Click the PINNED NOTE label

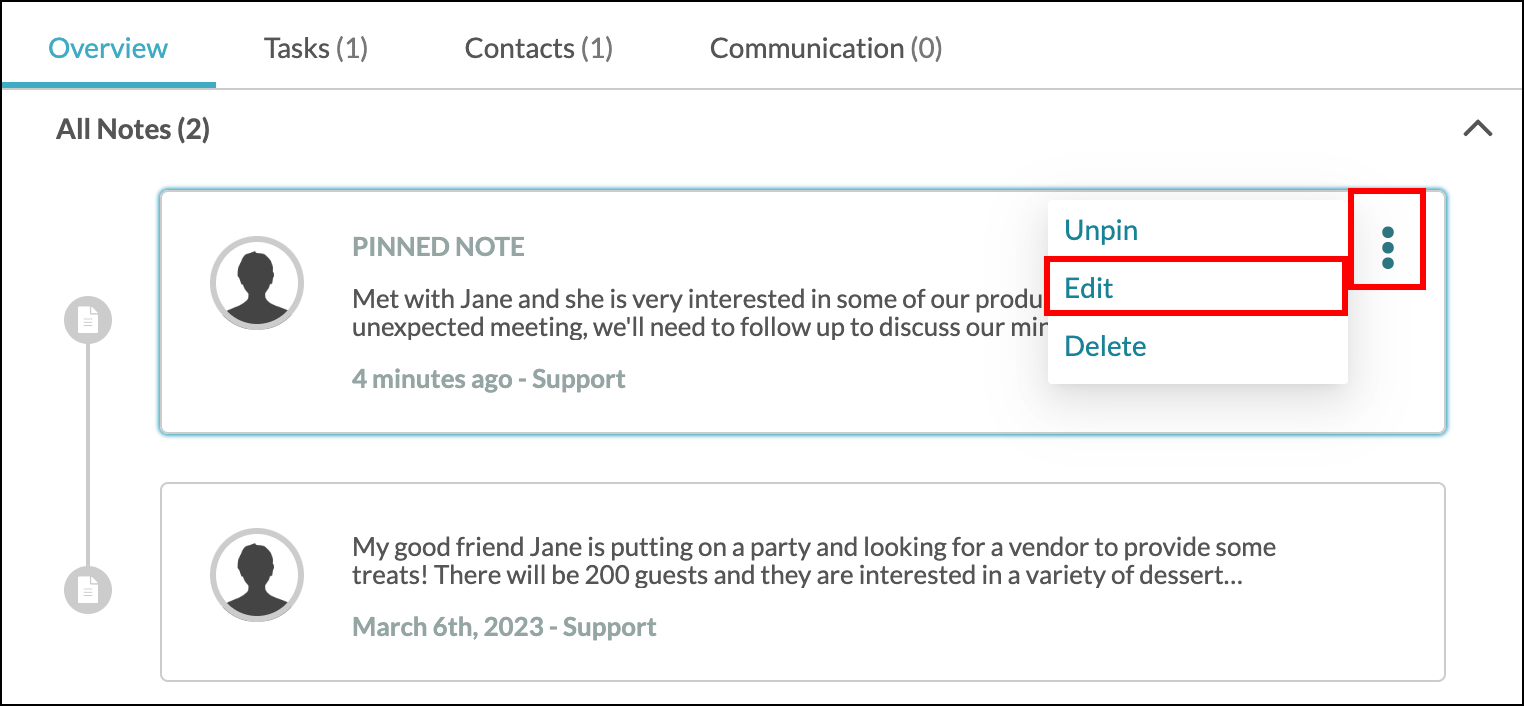(438, 247)
